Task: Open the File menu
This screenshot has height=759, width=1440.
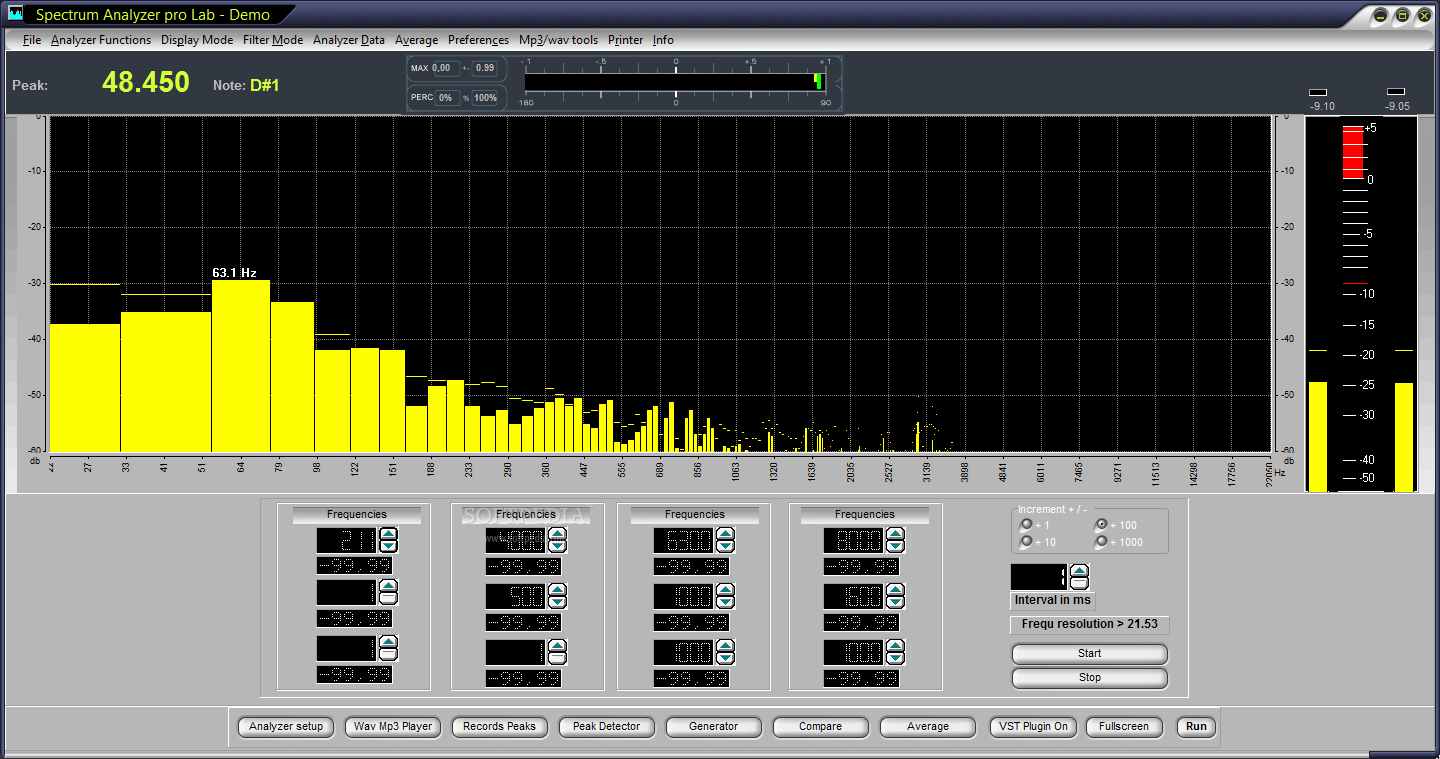Action: [32, 40]
